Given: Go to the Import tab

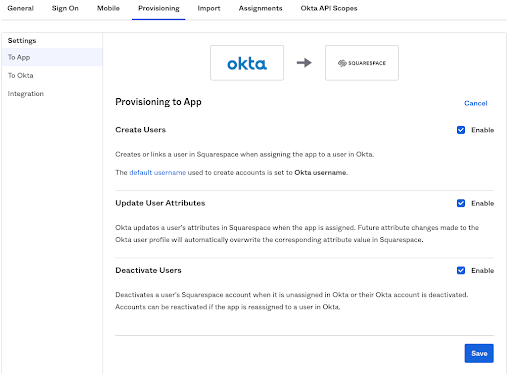Looking at the screenshot, I should pyautogui.click(x=209, y=8).
